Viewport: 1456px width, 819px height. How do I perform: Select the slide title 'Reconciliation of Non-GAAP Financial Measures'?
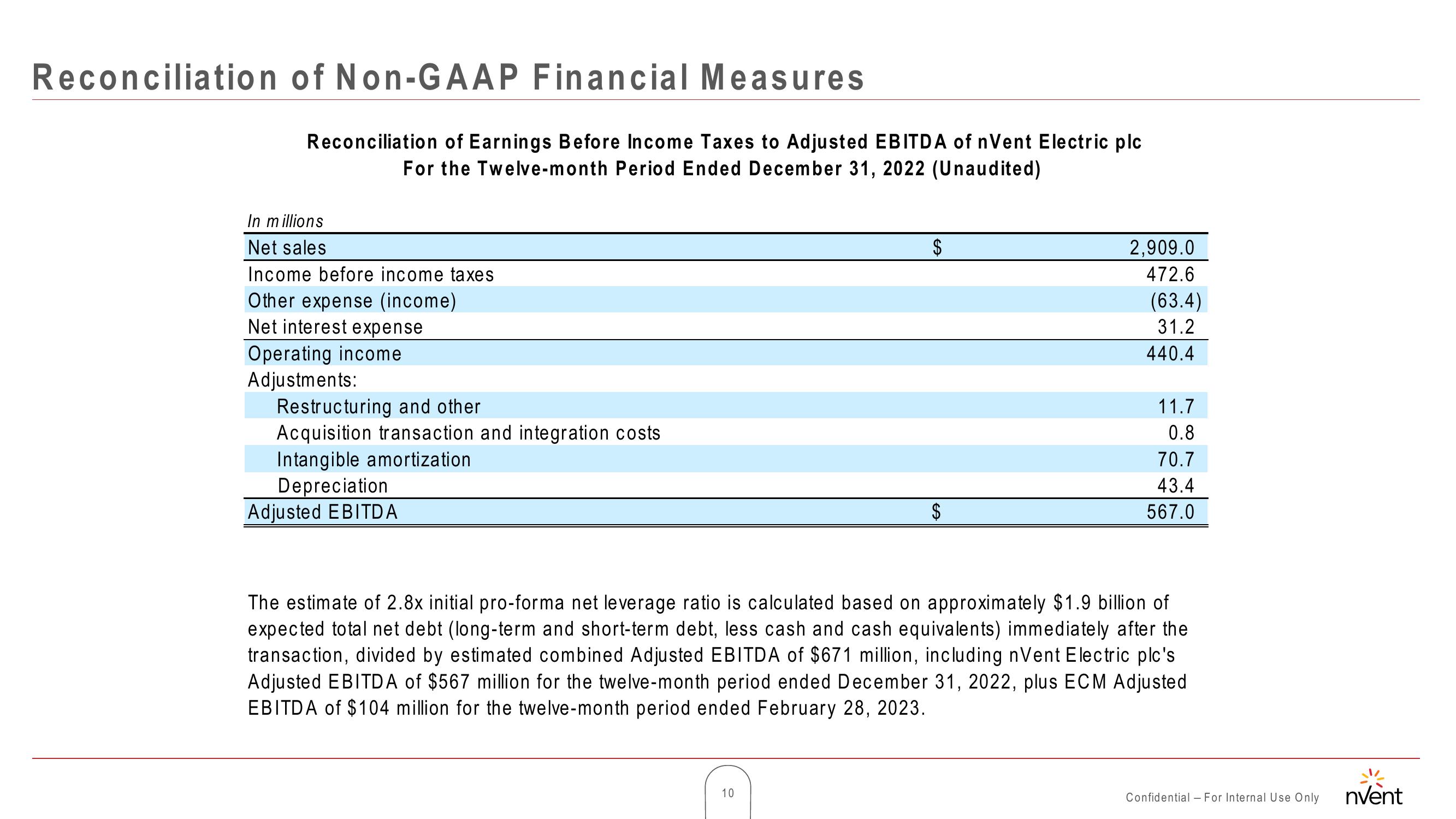448,77
